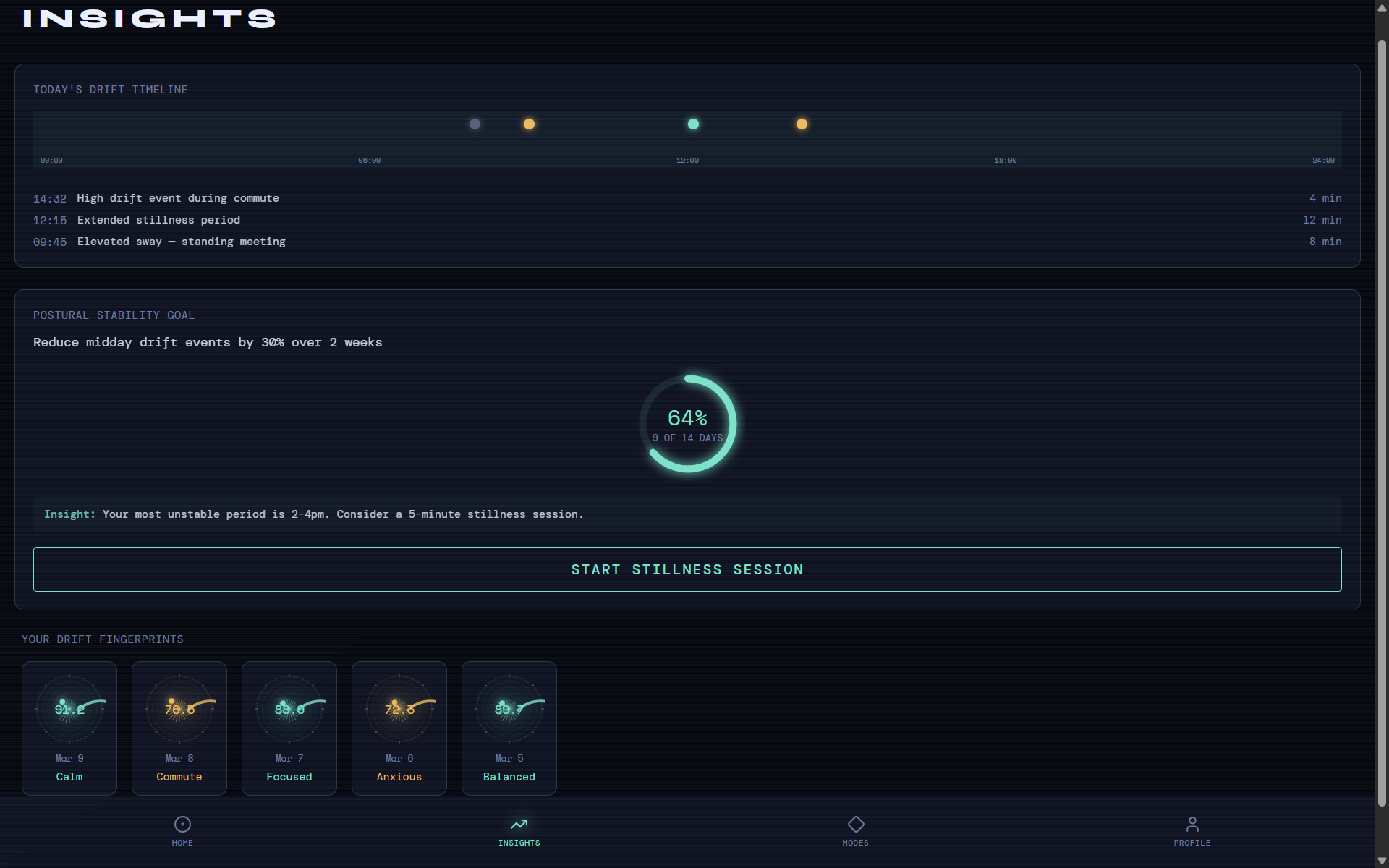
Task: Click the teal stillness marker near 12:00
Action: [x=693, y=124]
